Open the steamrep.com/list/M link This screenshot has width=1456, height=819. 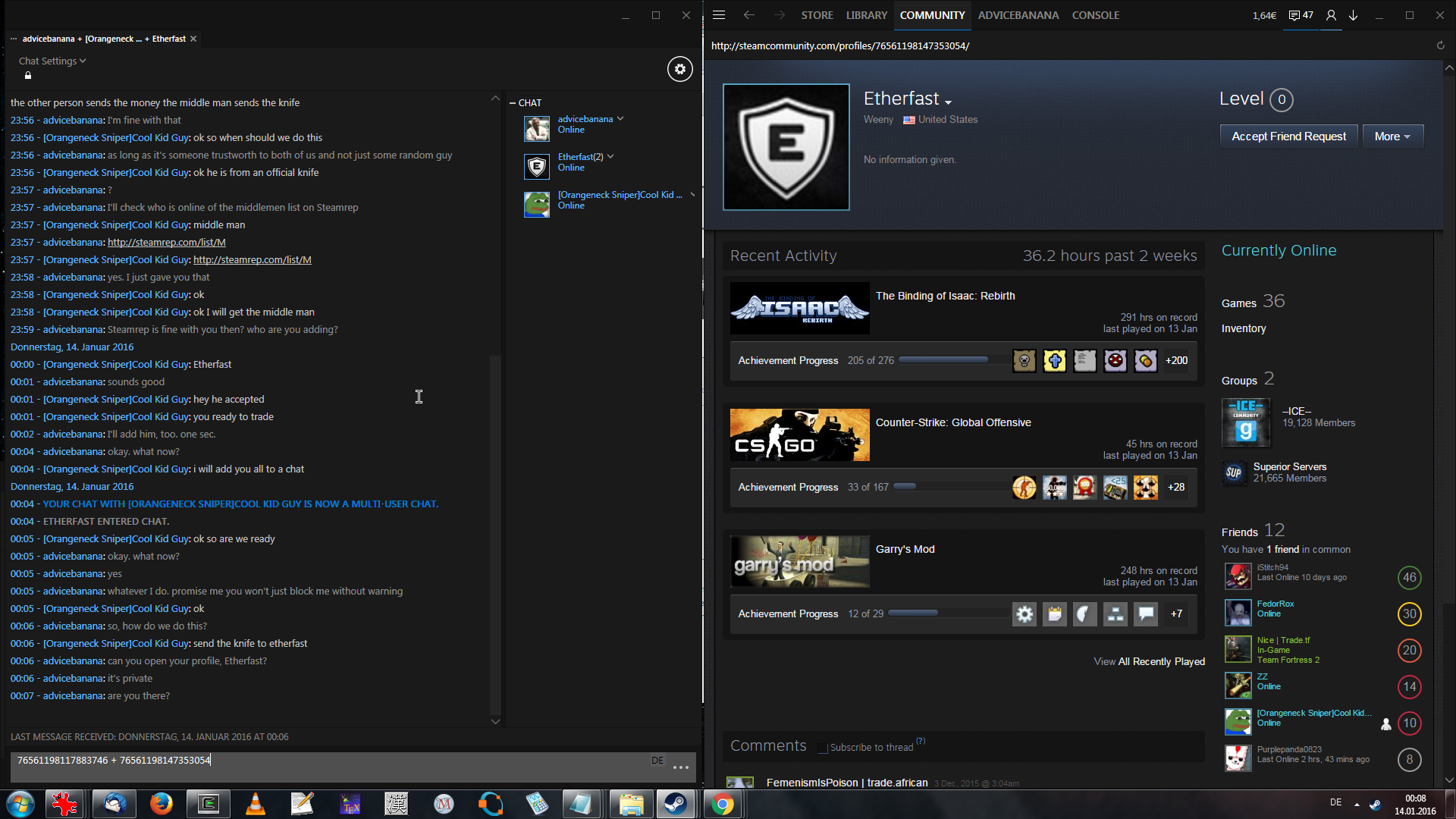click(166, 243)
